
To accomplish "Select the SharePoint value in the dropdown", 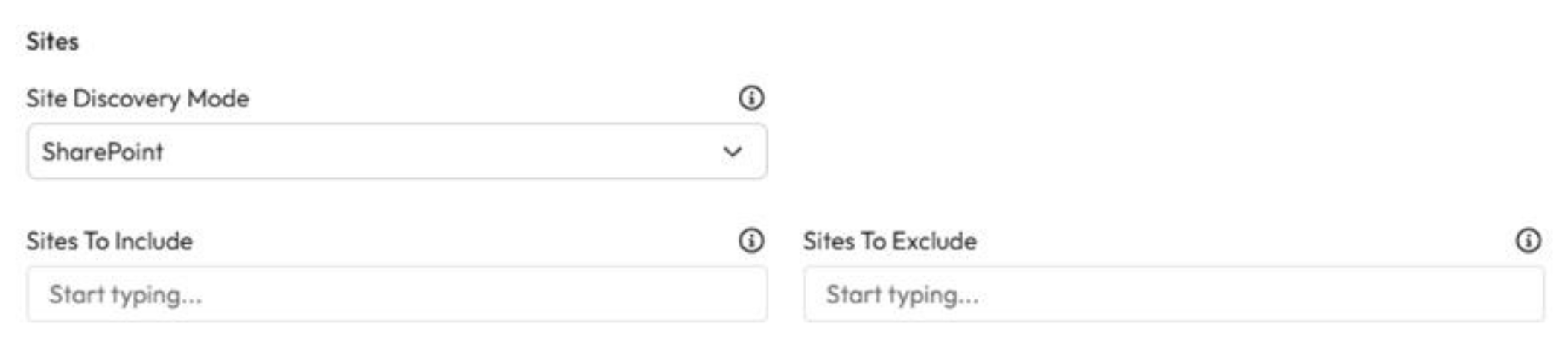I will point(103,152).
